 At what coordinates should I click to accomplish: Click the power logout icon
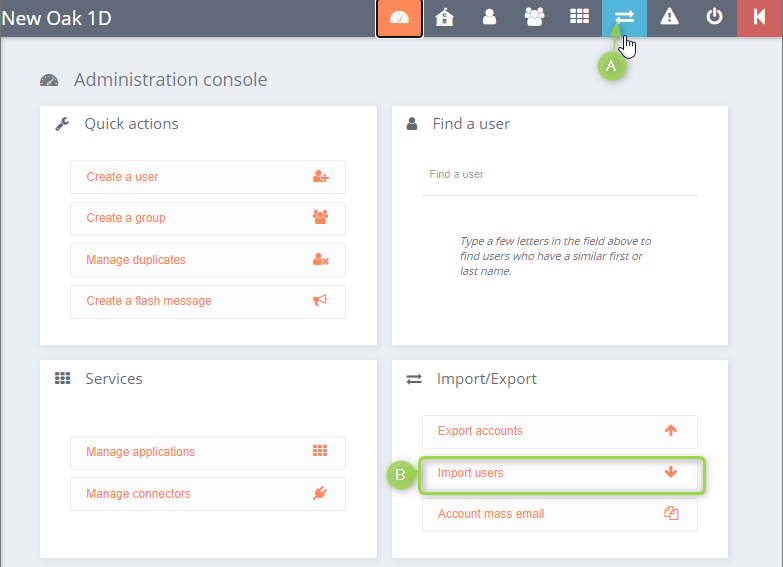click(x=714, y=18)
